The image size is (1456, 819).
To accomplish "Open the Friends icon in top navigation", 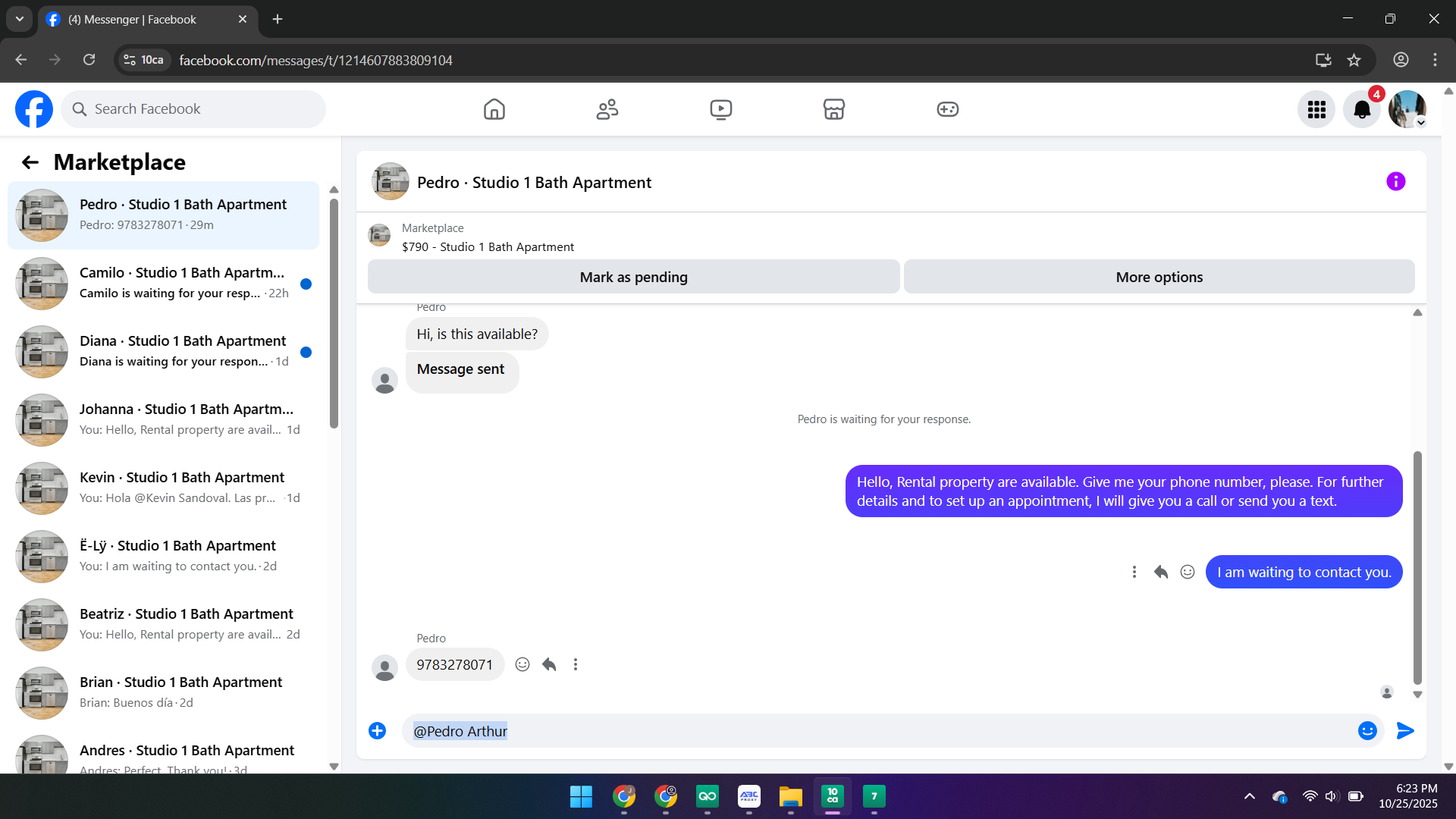I will (607, 109).
